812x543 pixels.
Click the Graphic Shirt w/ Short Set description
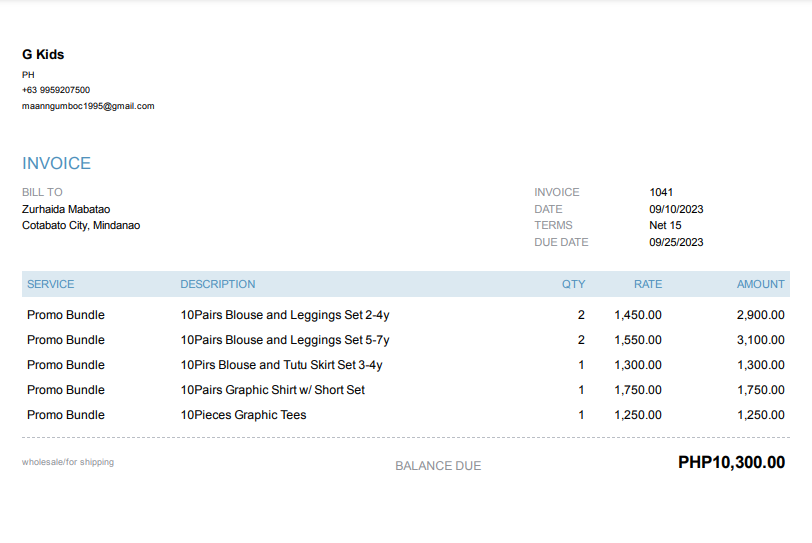[x=273, y=390]
